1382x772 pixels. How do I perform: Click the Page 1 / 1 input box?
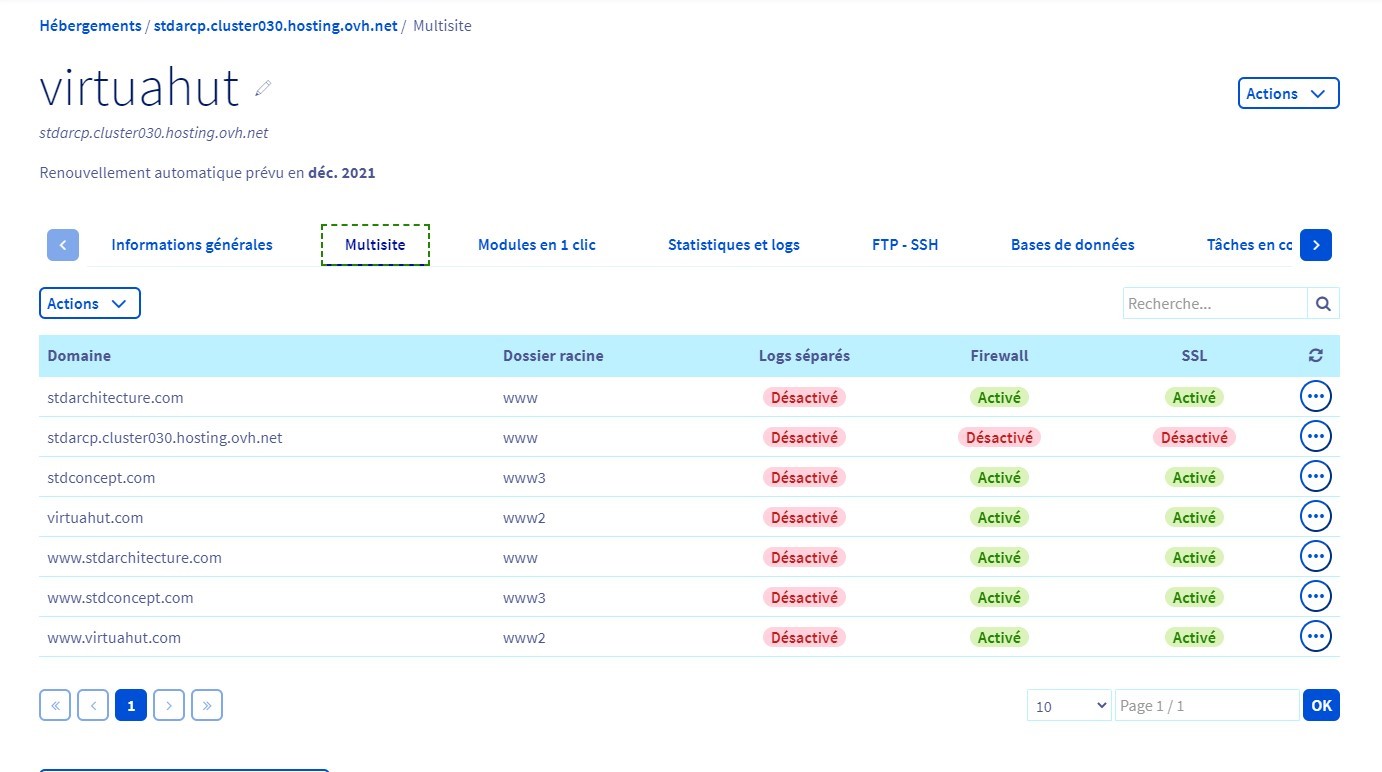tap(1206, 706)
